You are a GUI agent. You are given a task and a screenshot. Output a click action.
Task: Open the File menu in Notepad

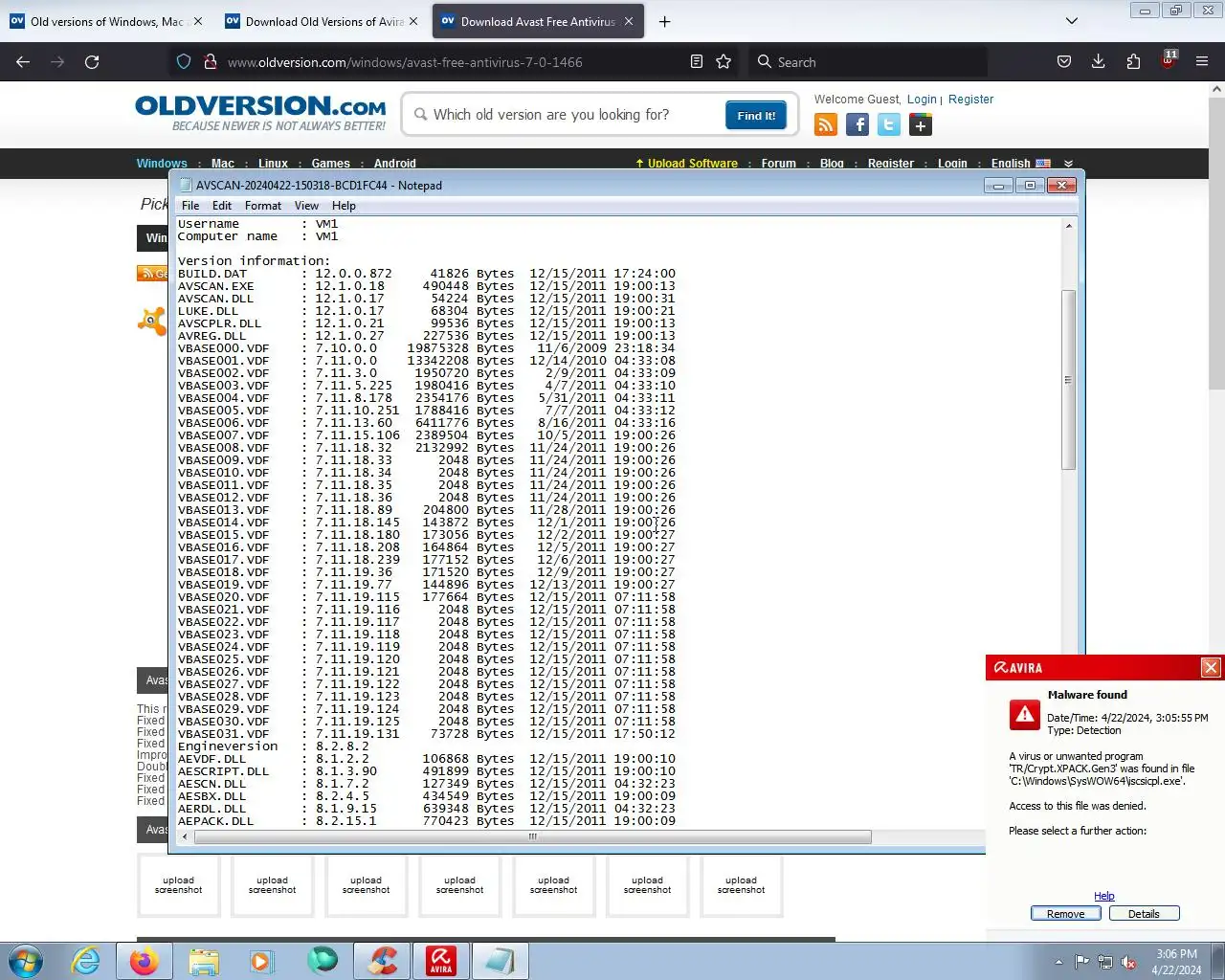point(190,206)
